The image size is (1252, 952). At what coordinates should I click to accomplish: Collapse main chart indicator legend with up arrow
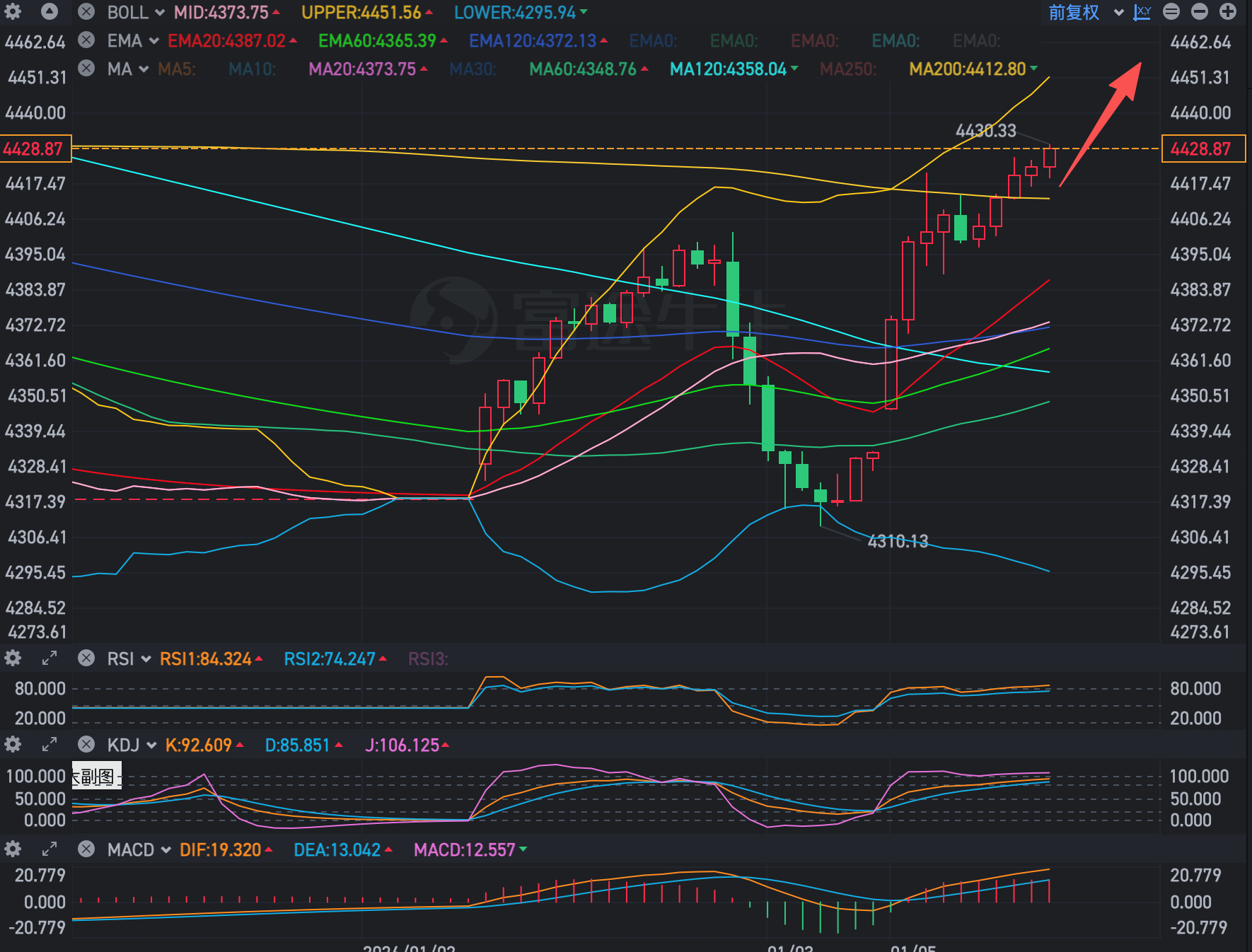click(x=50, y=11)
